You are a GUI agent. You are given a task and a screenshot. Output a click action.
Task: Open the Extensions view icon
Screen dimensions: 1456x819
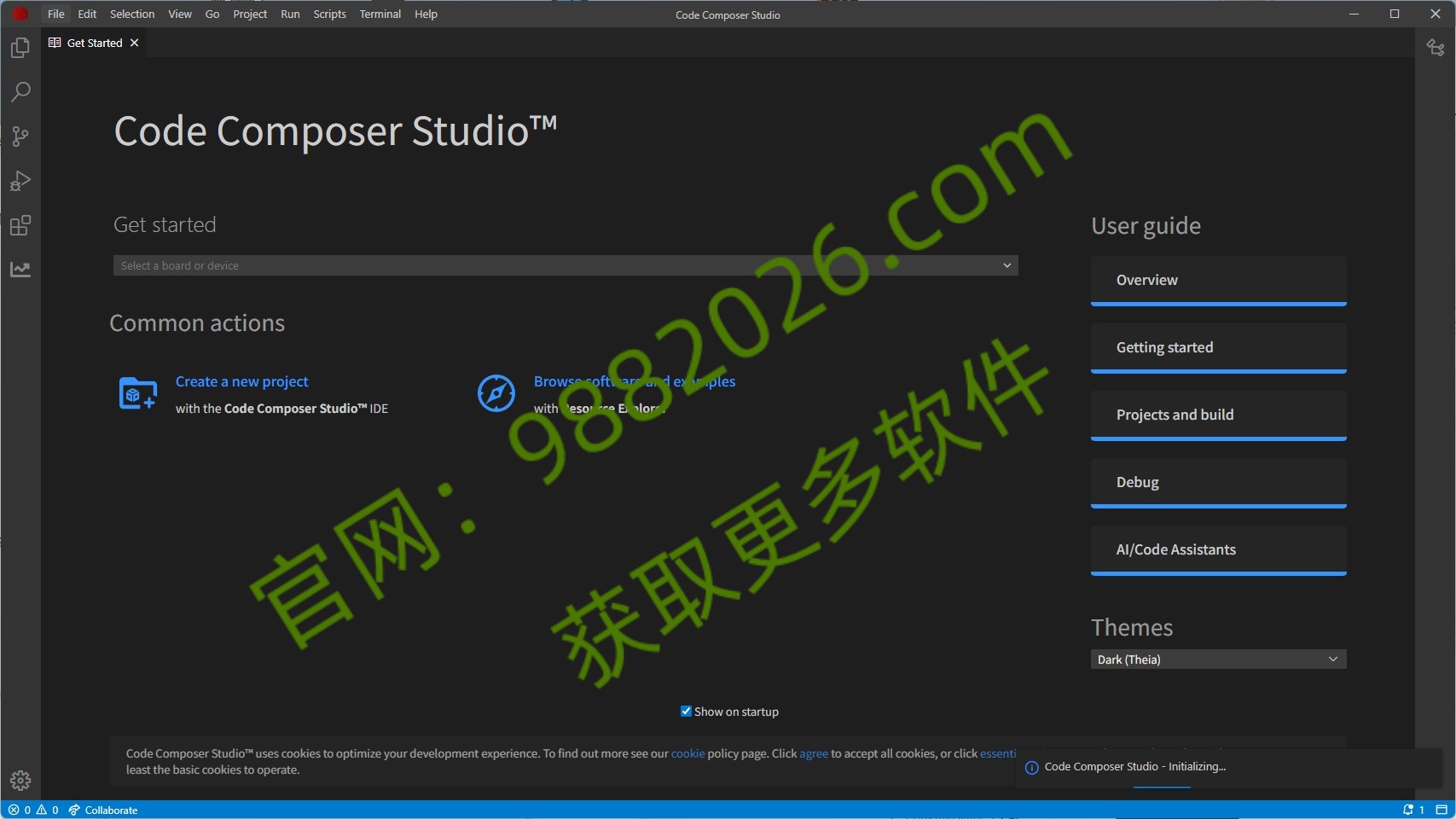20,225
